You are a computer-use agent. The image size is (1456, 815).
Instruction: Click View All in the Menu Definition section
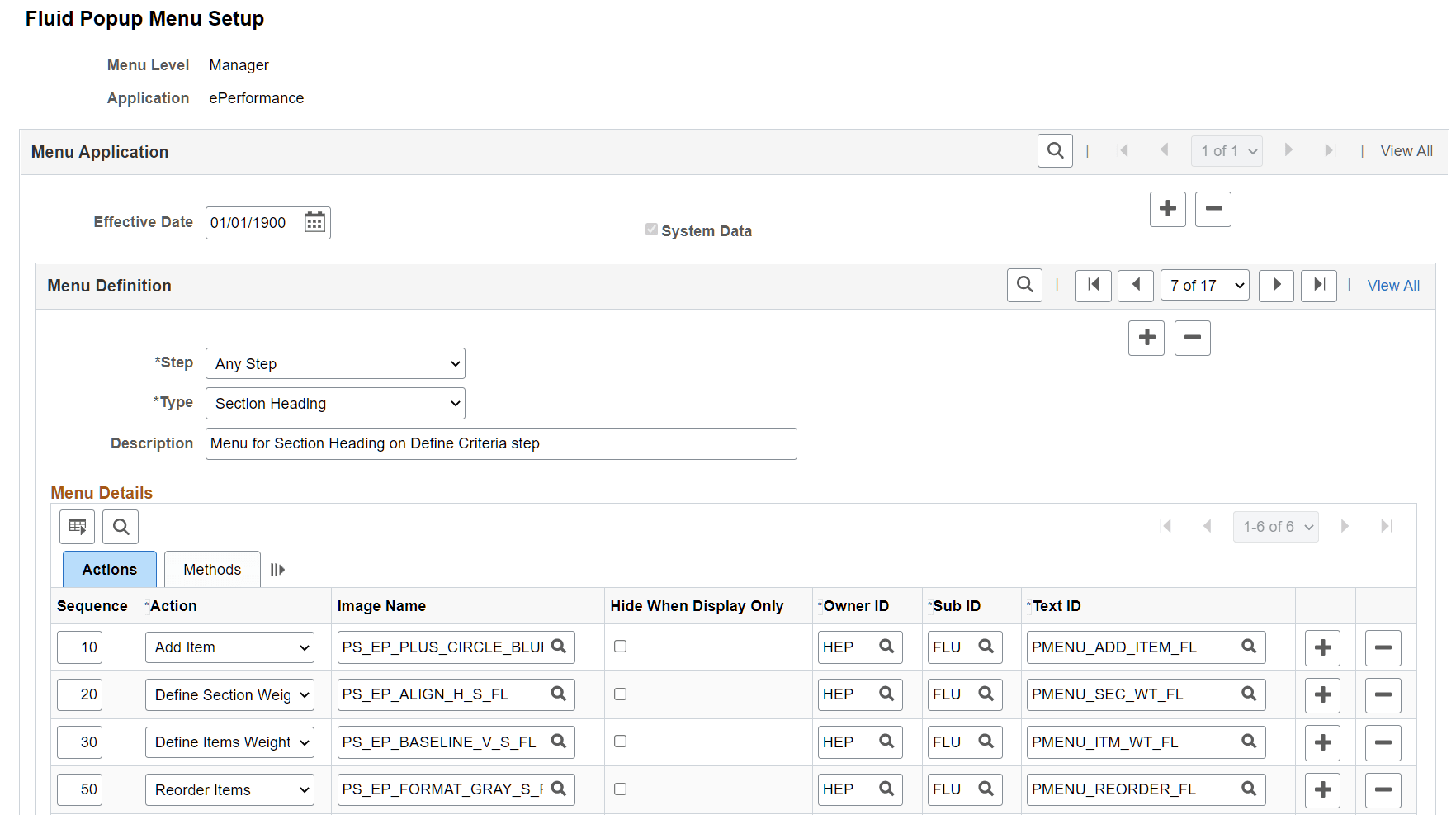1392,285
